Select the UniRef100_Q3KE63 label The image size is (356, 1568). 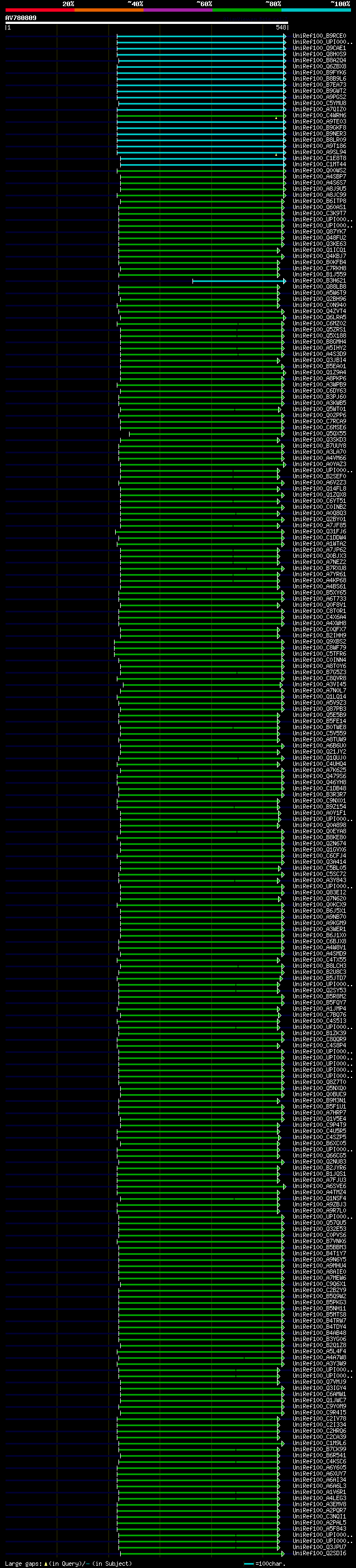click(x=319, y=244)
